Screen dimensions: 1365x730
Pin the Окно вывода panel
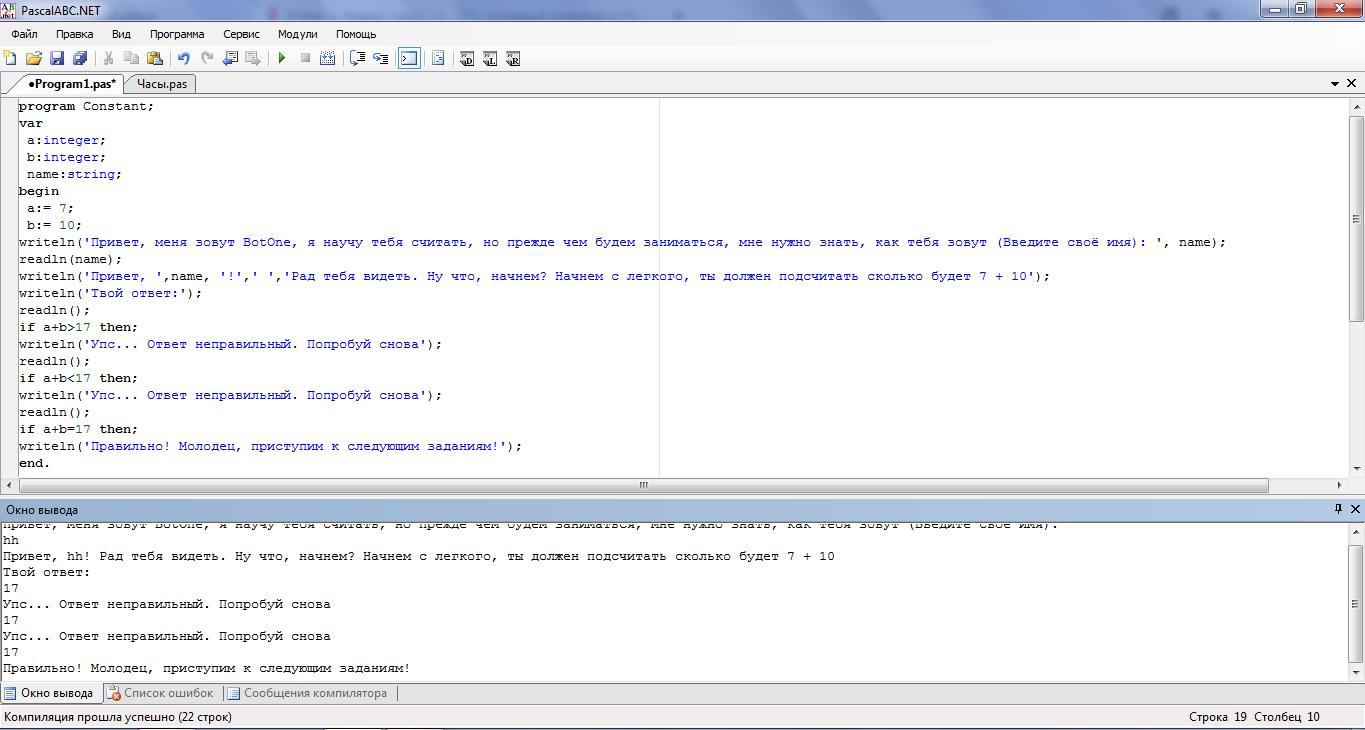point(1338,509)
